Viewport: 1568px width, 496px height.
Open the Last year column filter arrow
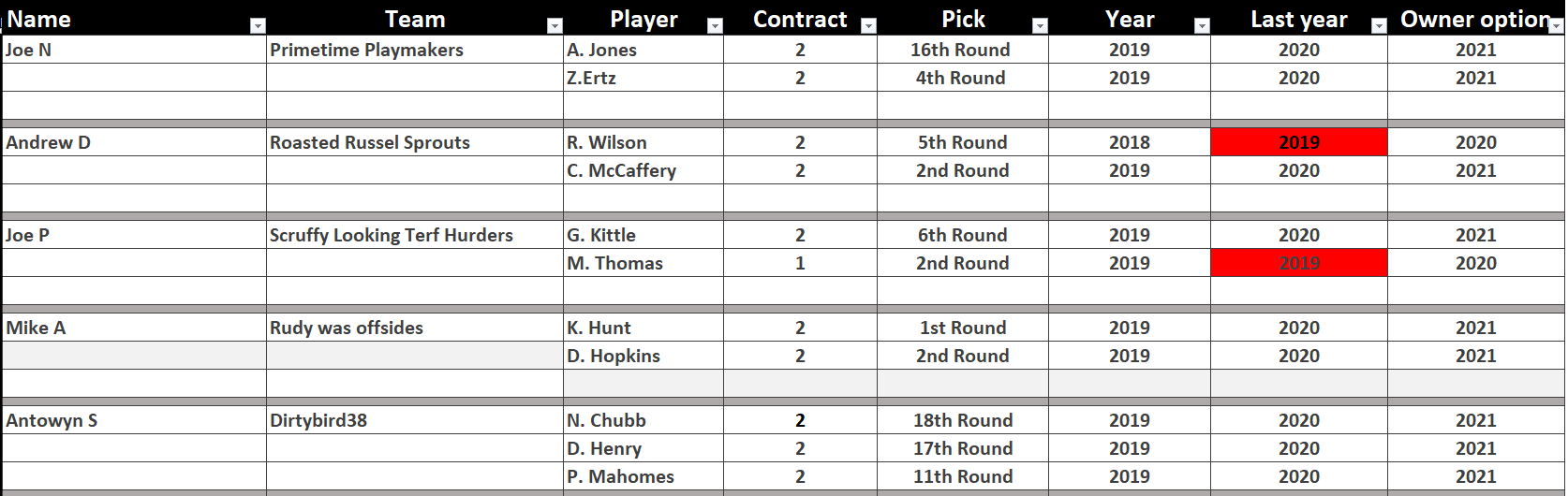pos(1379,26)
